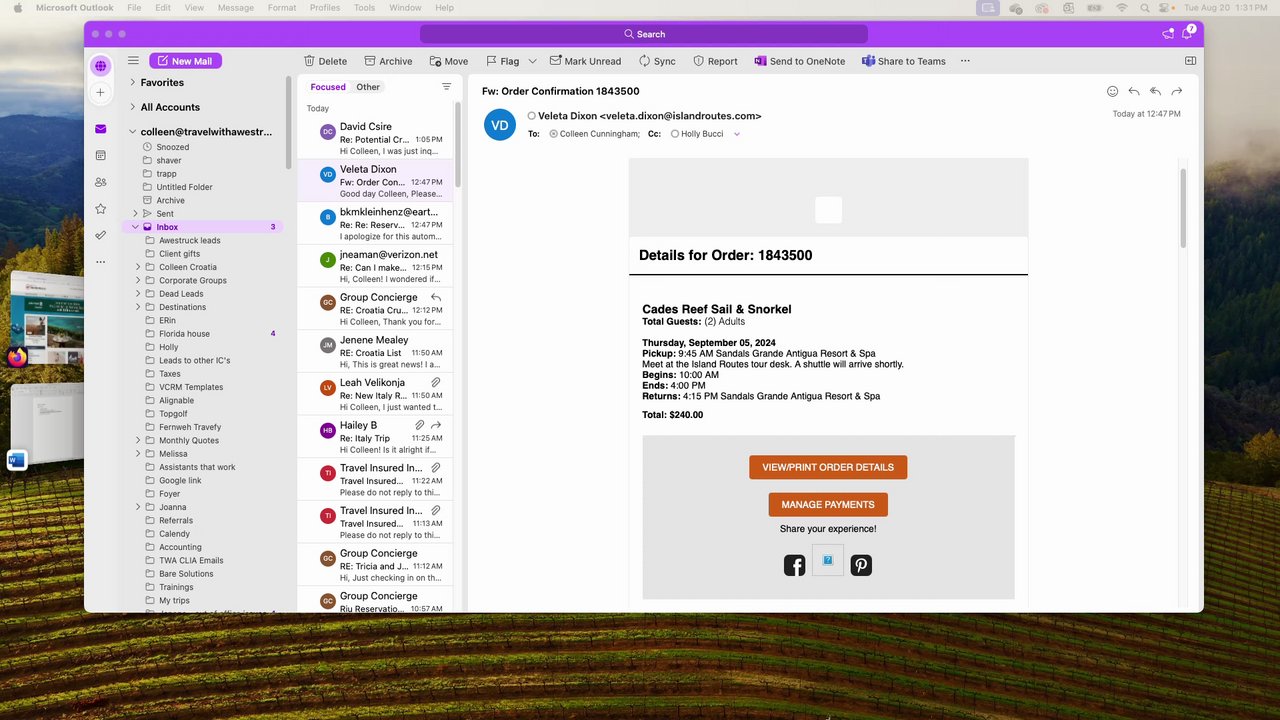Click the reading pane scrollbar
1280x720 pixels.
click(1184, 208)
